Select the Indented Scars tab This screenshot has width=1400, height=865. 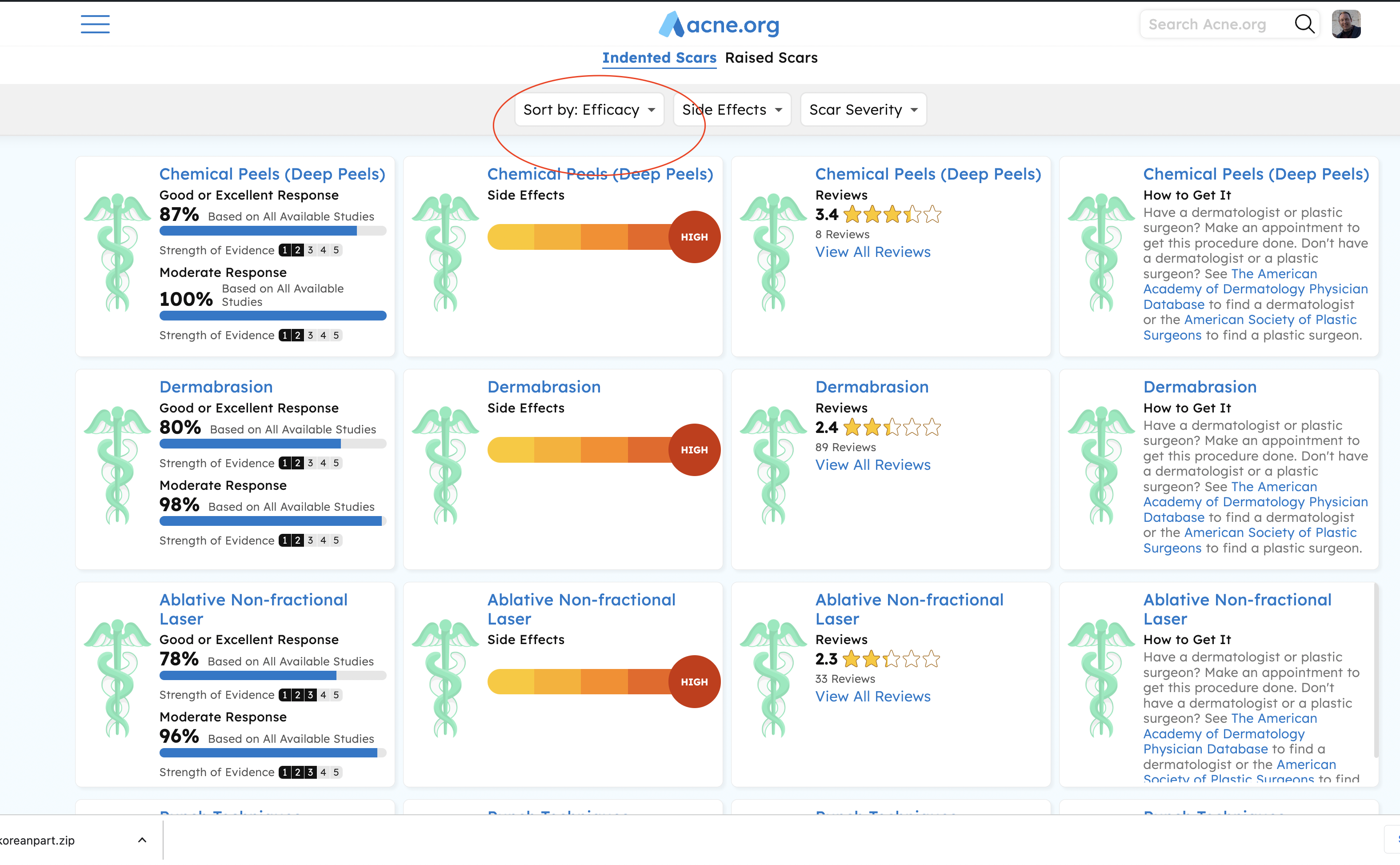tap(659, 58)
